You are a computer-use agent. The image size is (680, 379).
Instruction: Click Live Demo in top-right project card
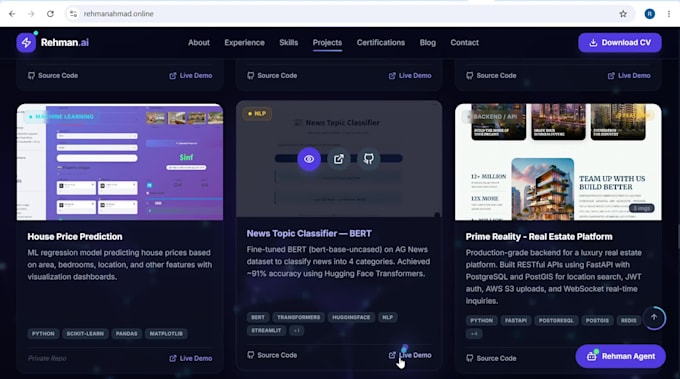tap(629, 75)
